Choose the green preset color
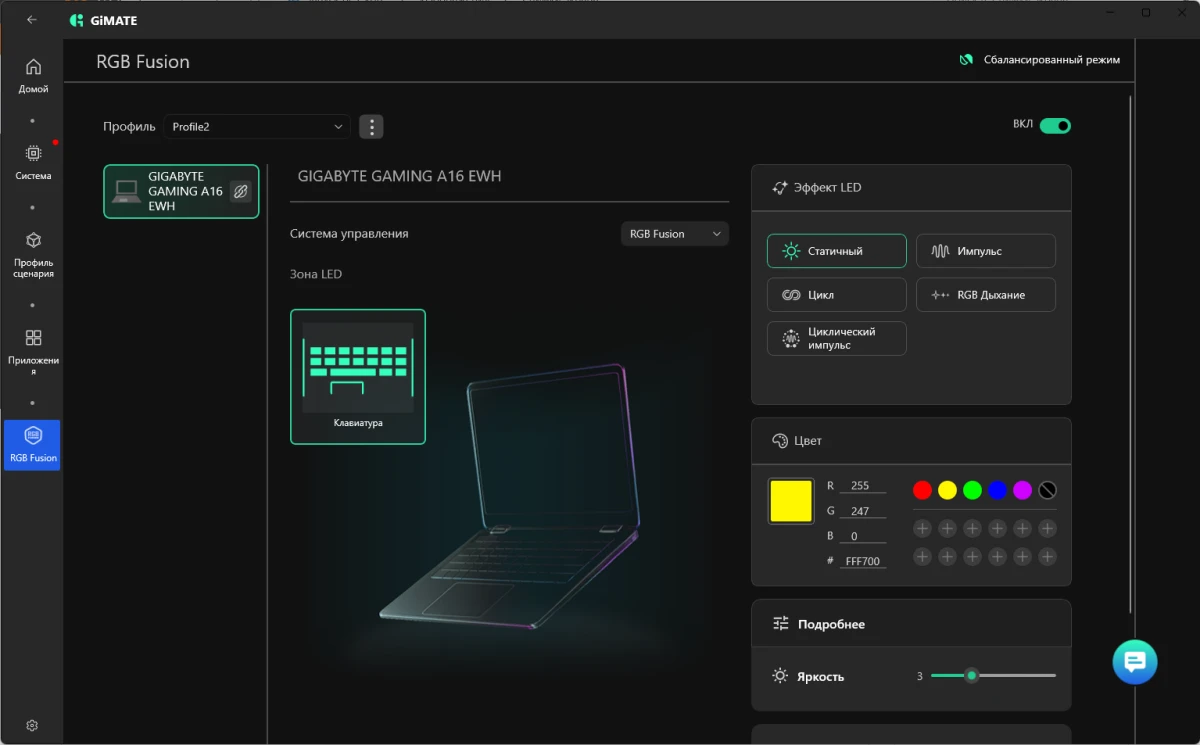Image resolution: width=1200 pixels, height=745 pixels. coord(973,490)
